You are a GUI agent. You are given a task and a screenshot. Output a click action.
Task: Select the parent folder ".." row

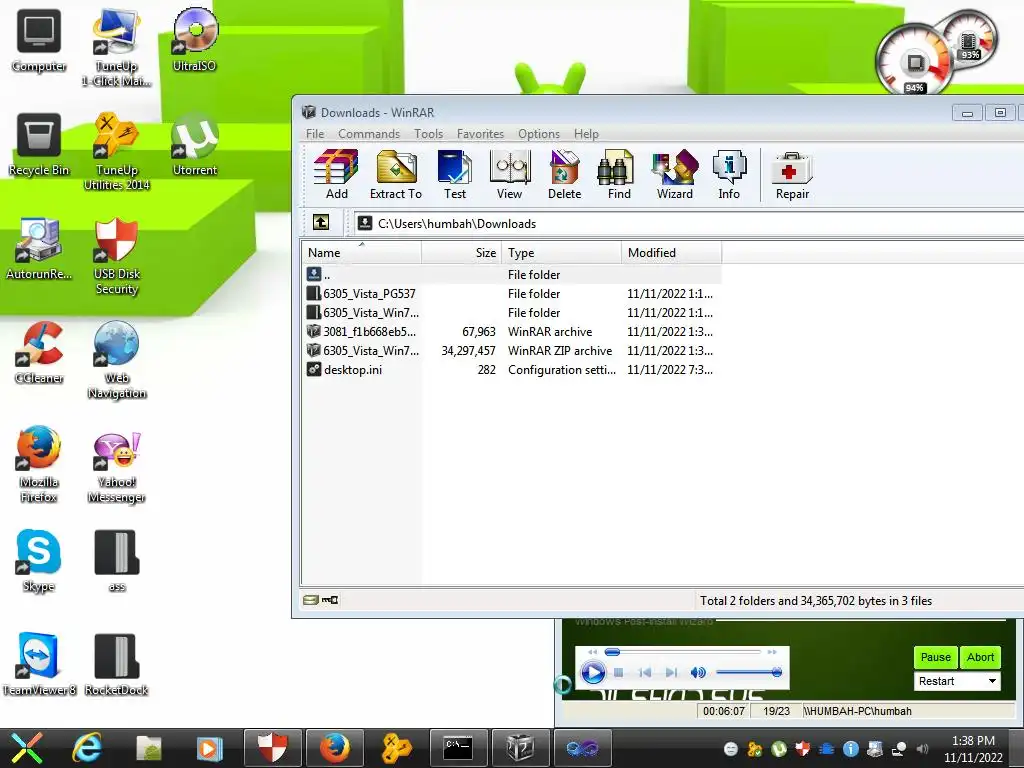click(x=513, y=274)
